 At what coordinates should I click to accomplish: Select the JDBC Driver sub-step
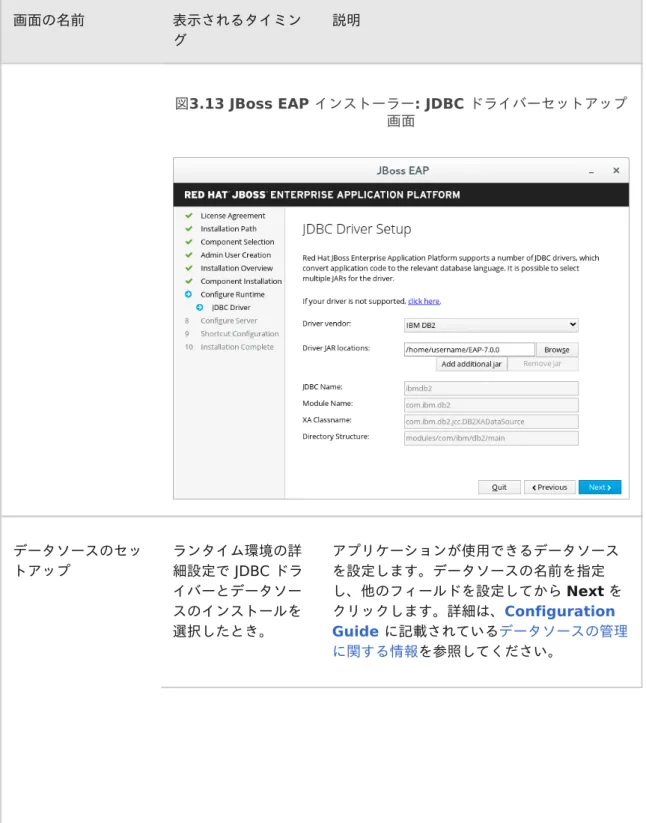pyautogui.click(x=231, y=308)
